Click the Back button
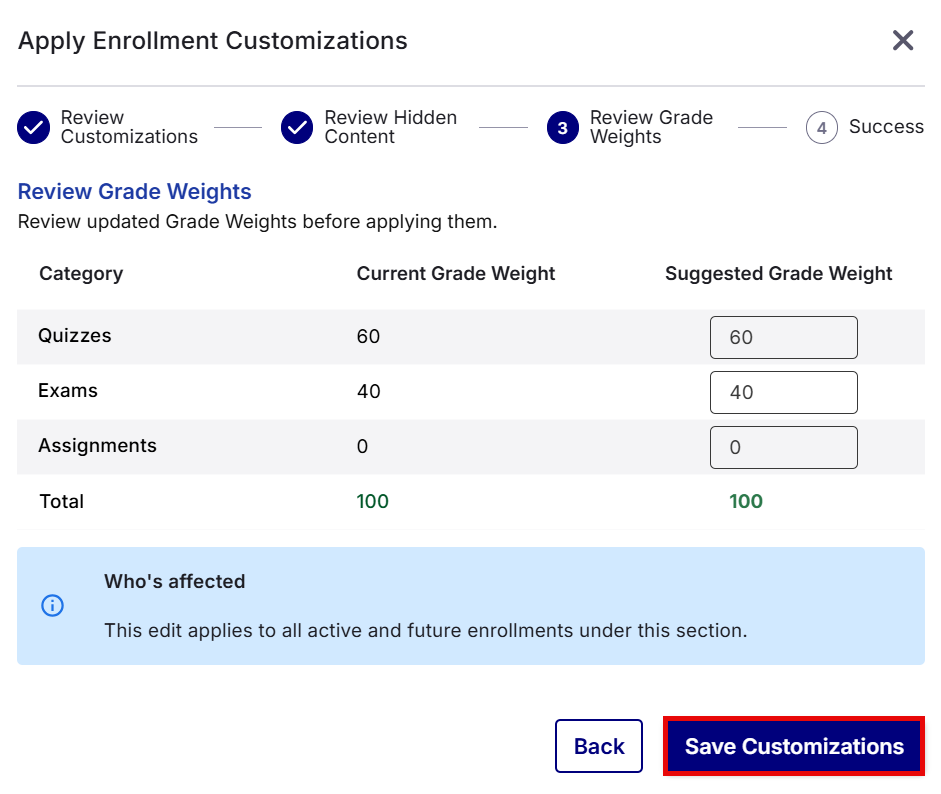This screenshot has height=794, width=941. tap(598, 746)
